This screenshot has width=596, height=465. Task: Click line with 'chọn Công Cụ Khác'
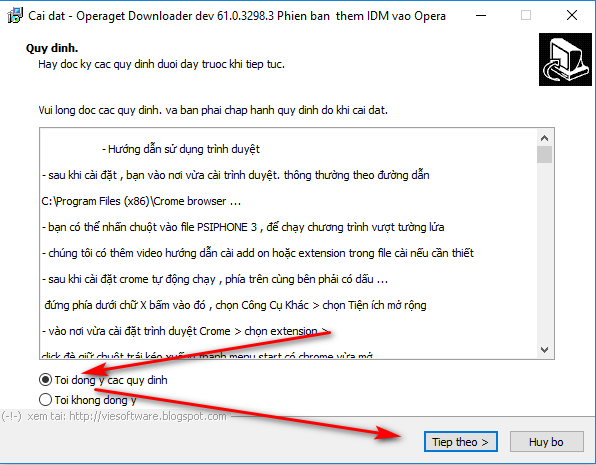pyautogui.click(x=235, y=305)
